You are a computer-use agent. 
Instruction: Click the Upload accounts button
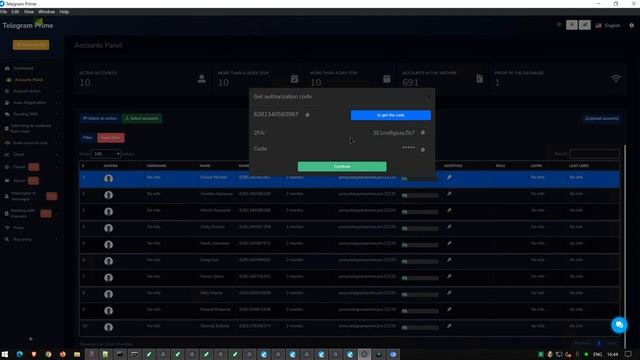pos(602,118)
